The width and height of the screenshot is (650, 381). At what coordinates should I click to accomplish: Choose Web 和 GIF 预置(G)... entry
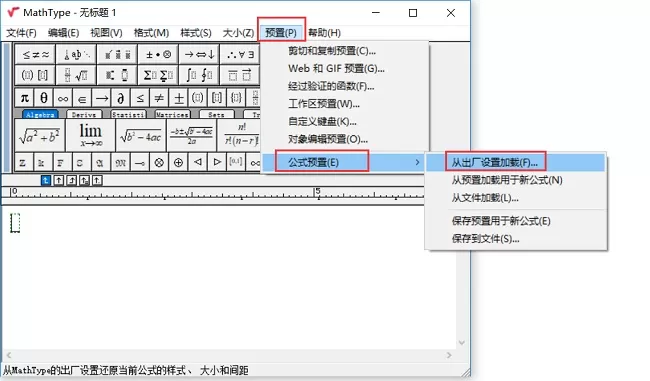coord(344,68)
